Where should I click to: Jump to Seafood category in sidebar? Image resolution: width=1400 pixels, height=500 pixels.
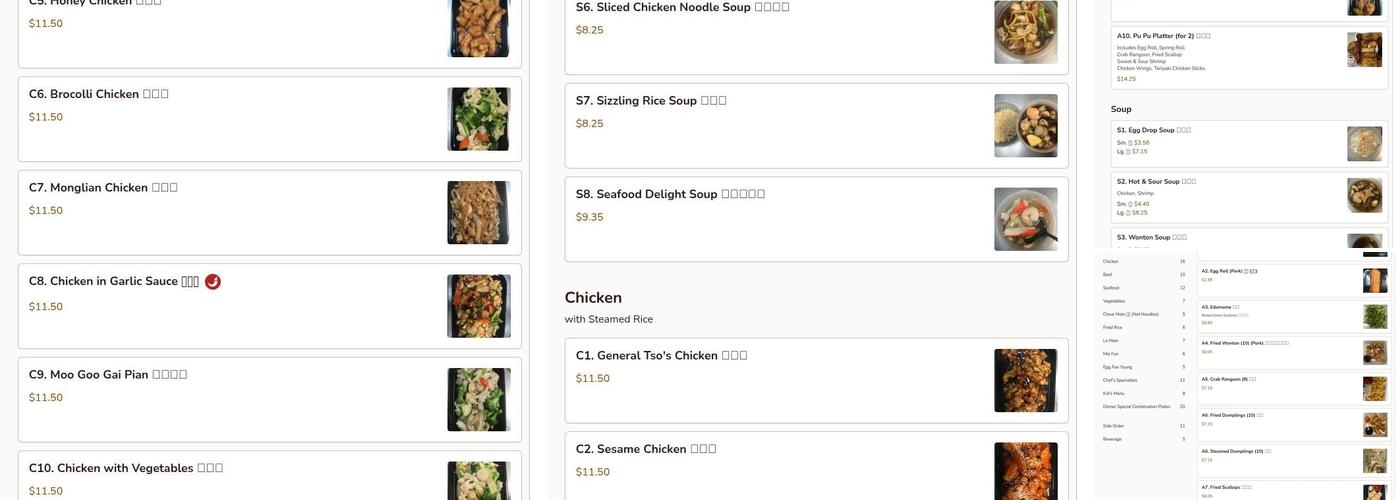pyautogui.click(x=1111, y=288)
